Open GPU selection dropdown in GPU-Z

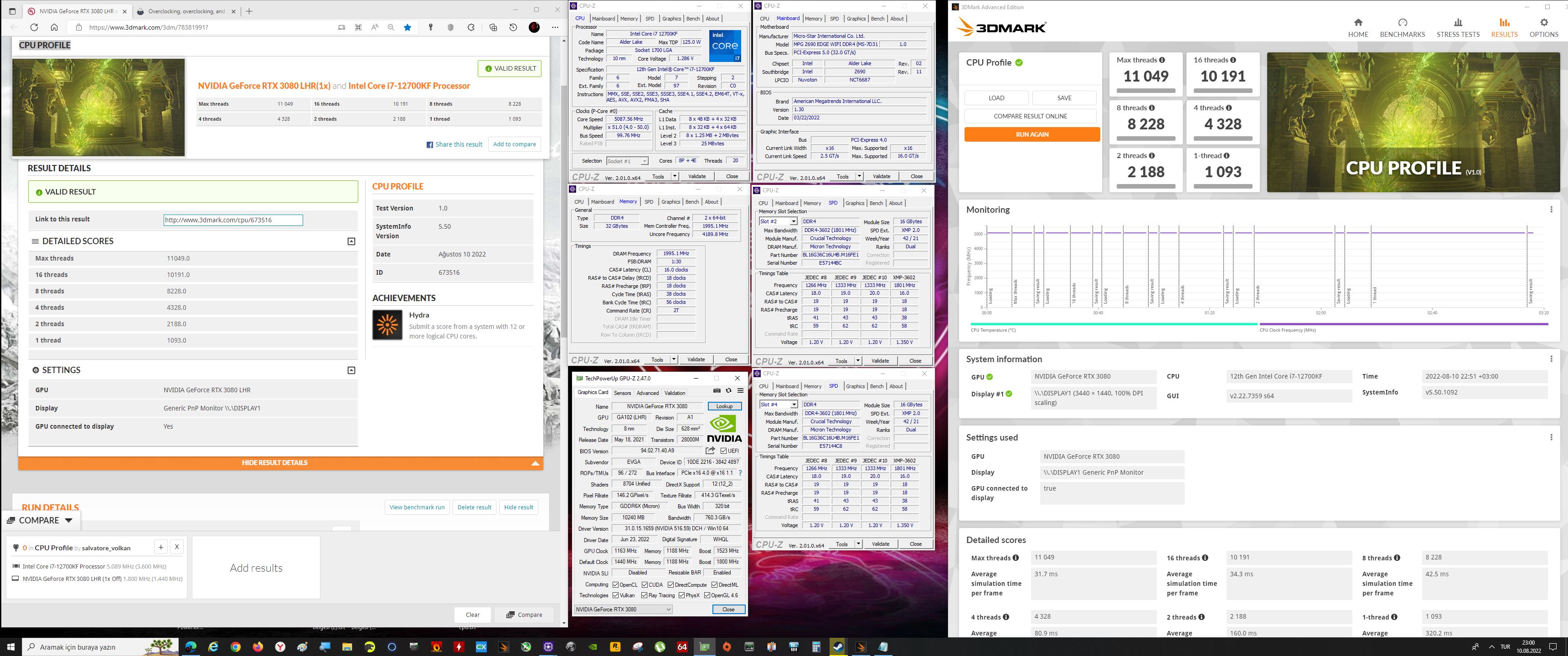click(623, 609)
